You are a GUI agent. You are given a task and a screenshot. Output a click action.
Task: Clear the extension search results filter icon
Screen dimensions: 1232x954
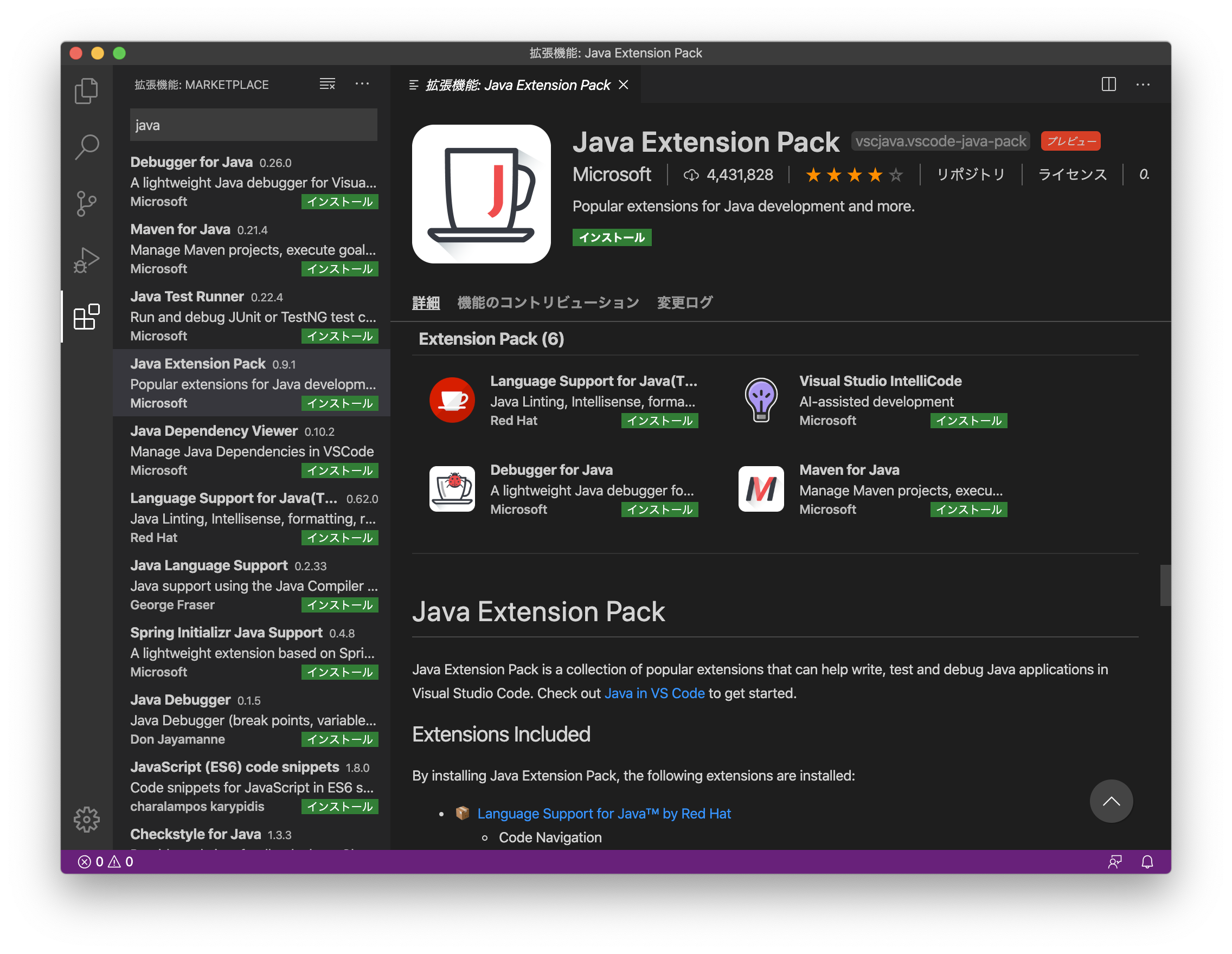pyautogui.click(x=327, y=84)
